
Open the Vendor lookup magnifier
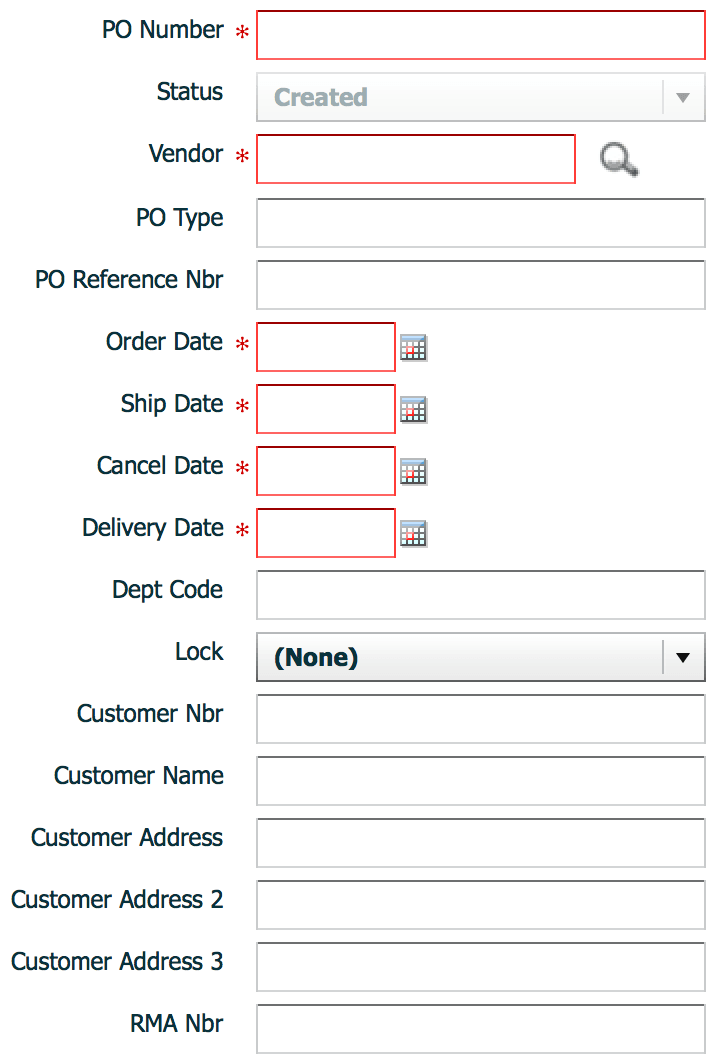(616, 159)
